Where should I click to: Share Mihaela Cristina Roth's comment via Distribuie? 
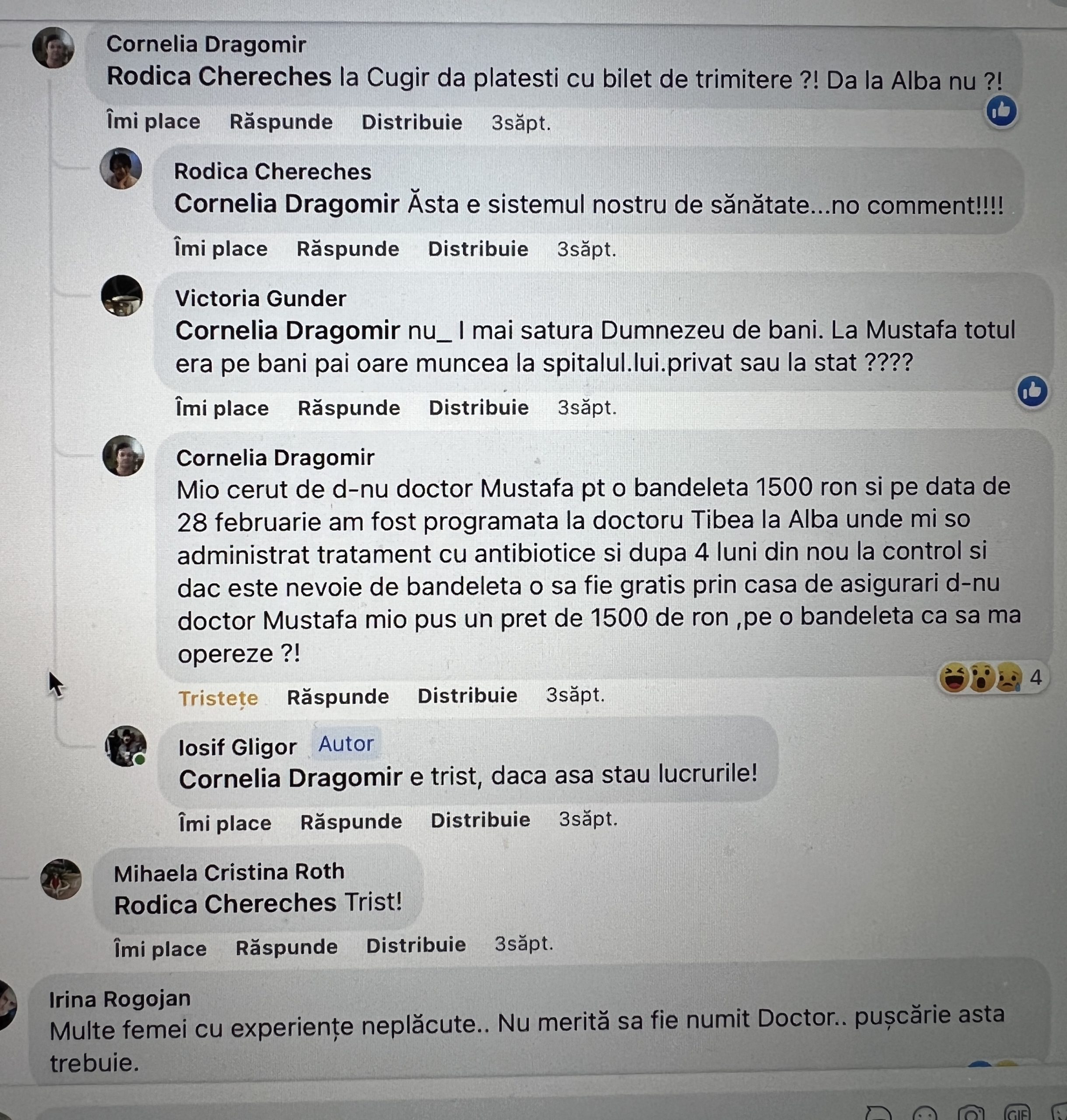click(x=416, y=945)
